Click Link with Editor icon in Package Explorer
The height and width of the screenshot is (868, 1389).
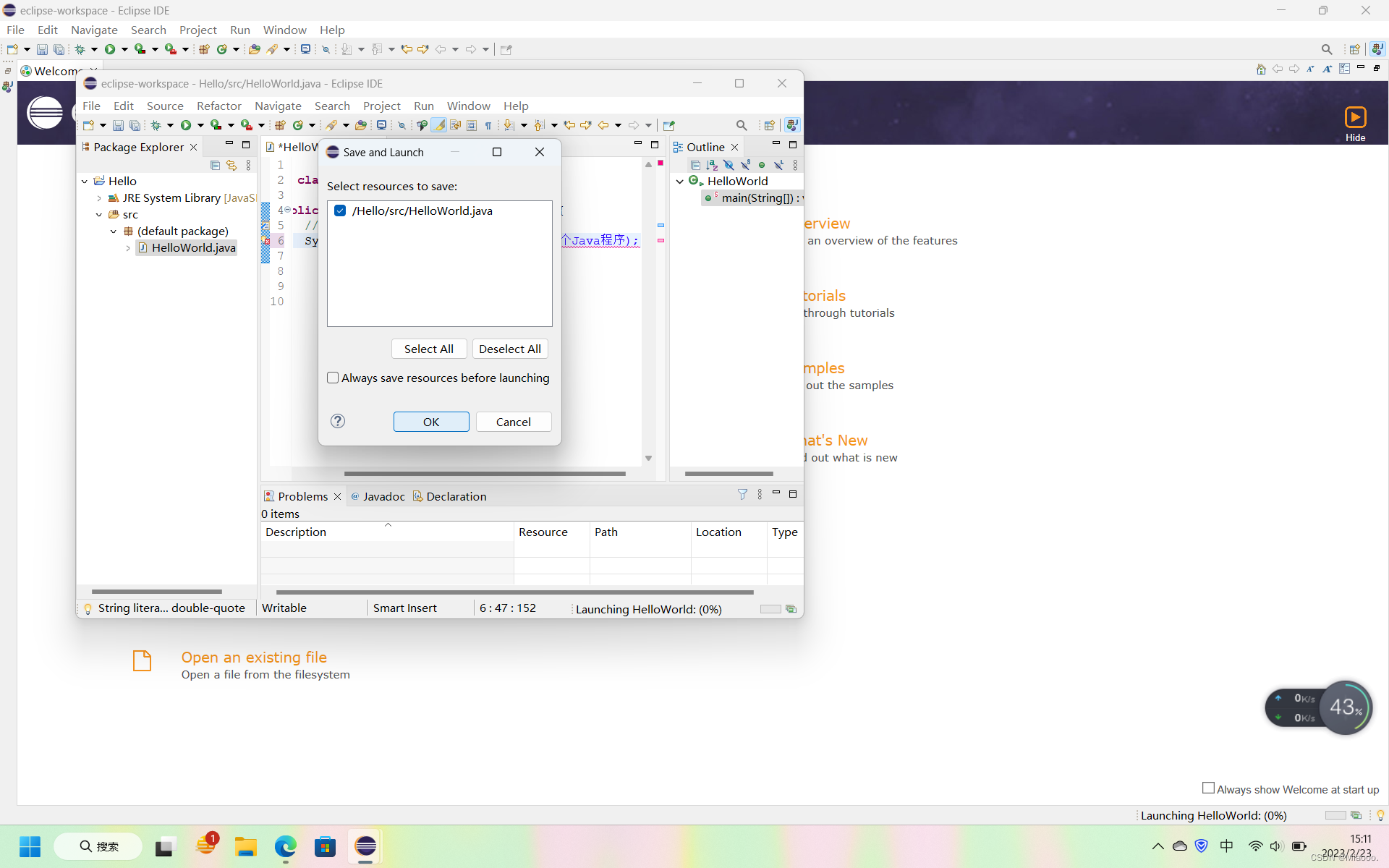point(231,166)
